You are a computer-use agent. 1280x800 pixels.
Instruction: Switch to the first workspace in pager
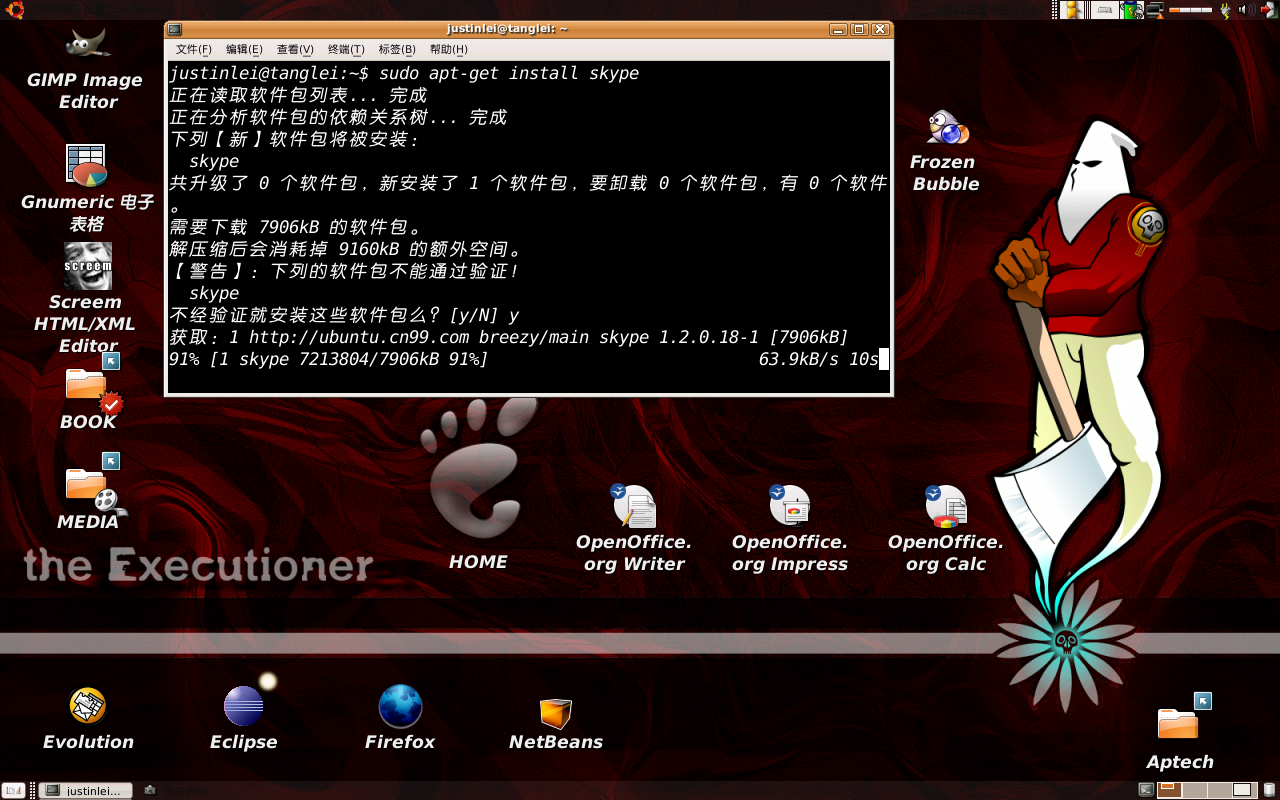1169,790
